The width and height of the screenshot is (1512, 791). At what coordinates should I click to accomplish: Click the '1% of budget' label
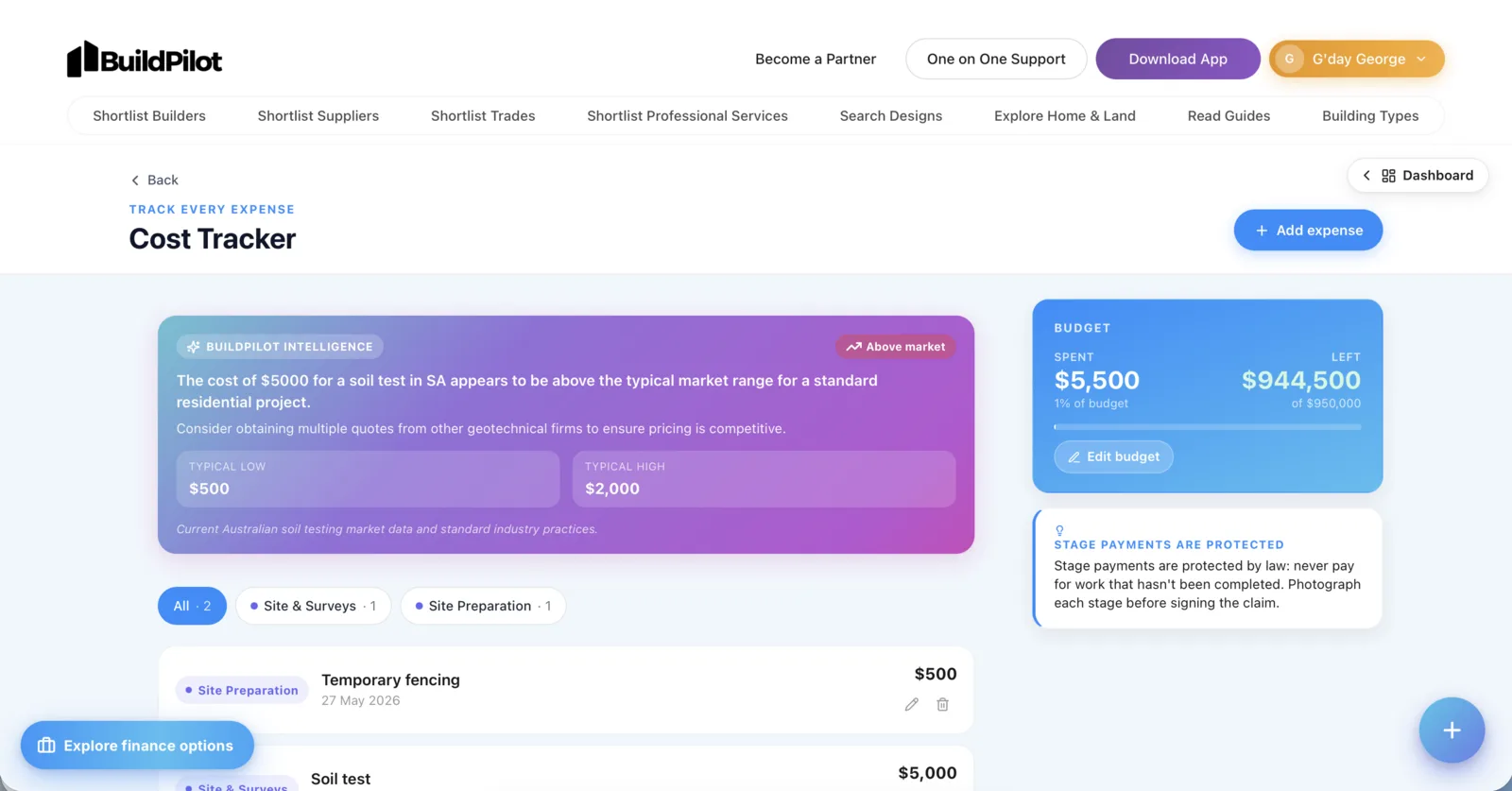[x=1091, y=404]
